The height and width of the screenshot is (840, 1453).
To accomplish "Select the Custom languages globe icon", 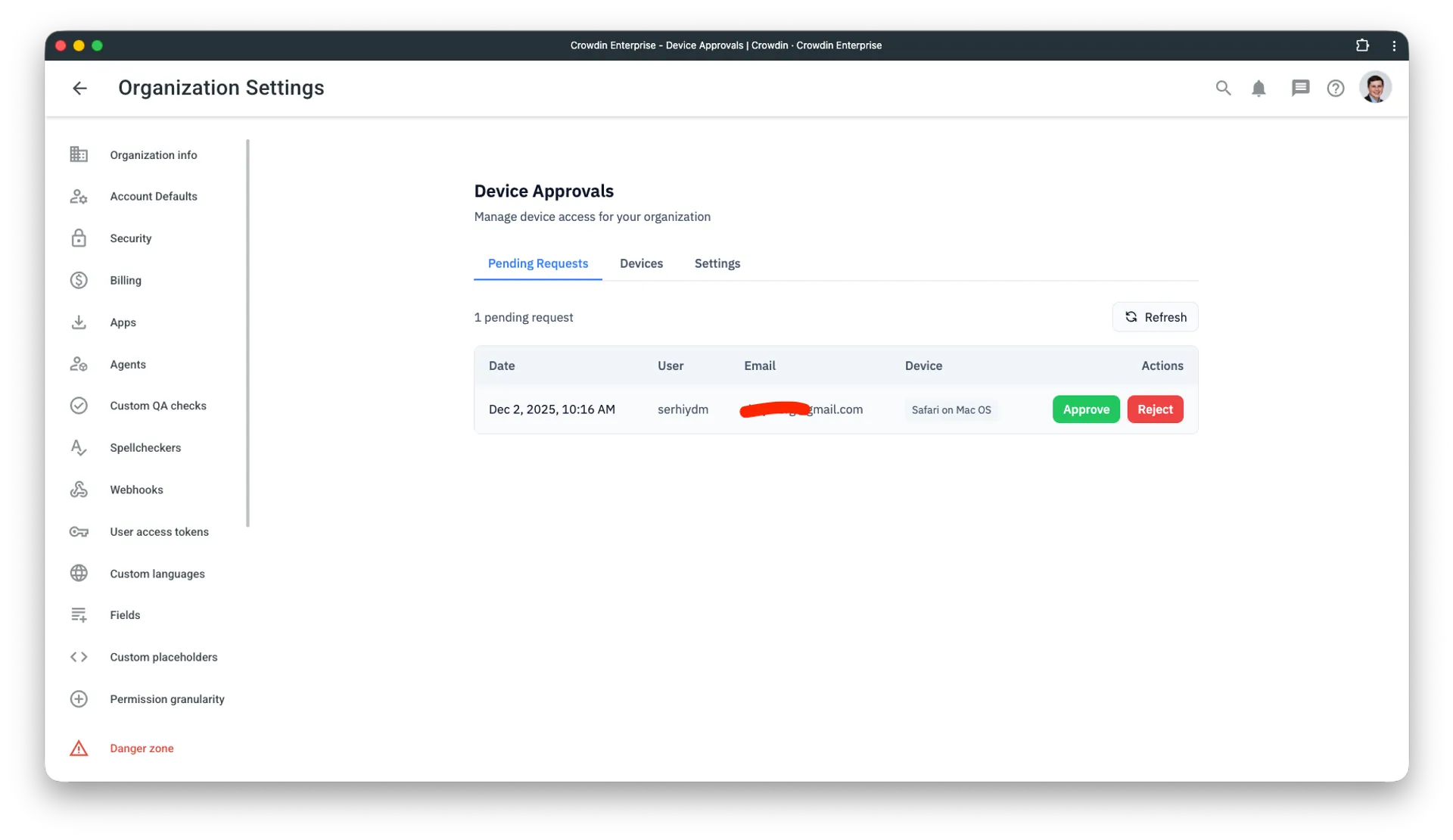I will 79,573.
